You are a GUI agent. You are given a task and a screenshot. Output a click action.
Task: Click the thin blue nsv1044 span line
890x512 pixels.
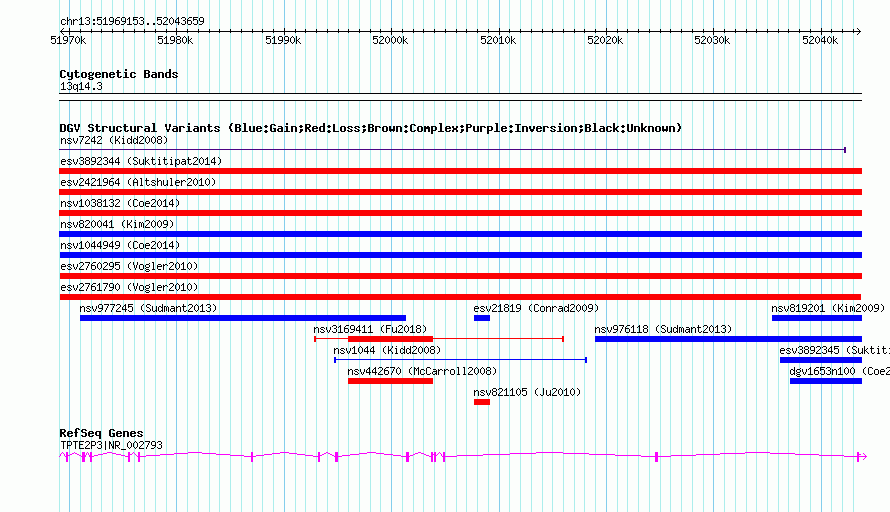pos(460,360)
